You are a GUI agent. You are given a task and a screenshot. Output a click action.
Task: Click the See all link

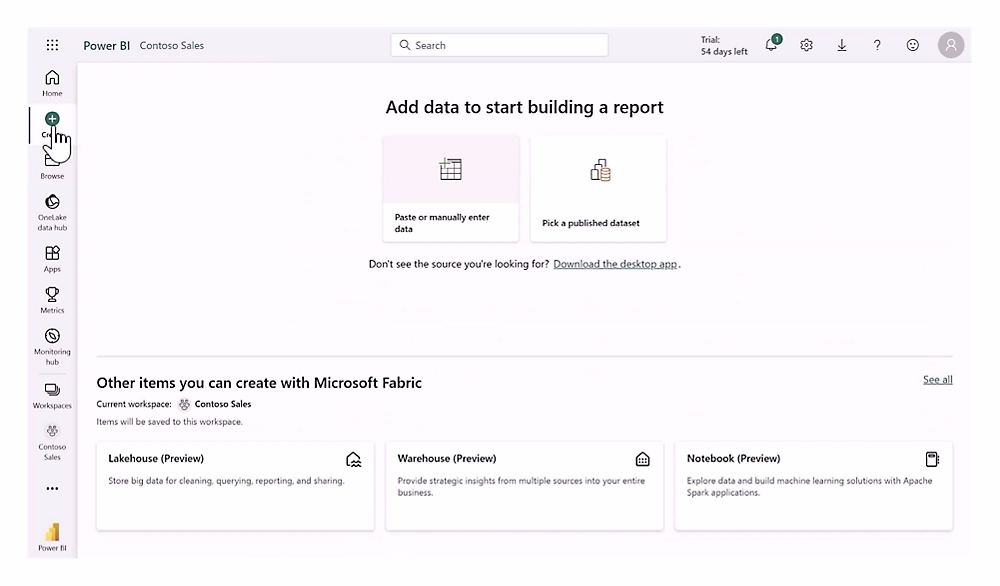[x=937, y=380]
